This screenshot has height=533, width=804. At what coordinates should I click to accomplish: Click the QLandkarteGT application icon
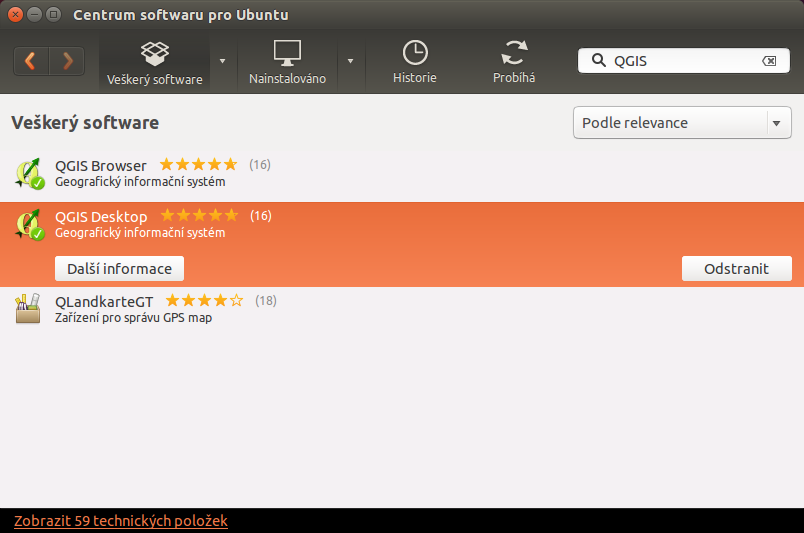tap(28, 308)
